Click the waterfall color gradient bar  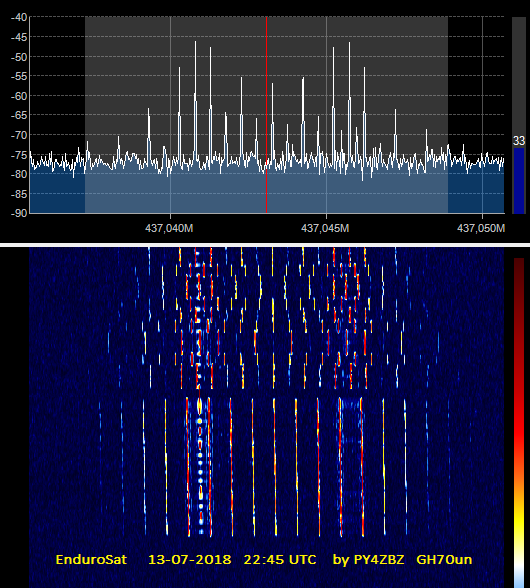(519, 422)
